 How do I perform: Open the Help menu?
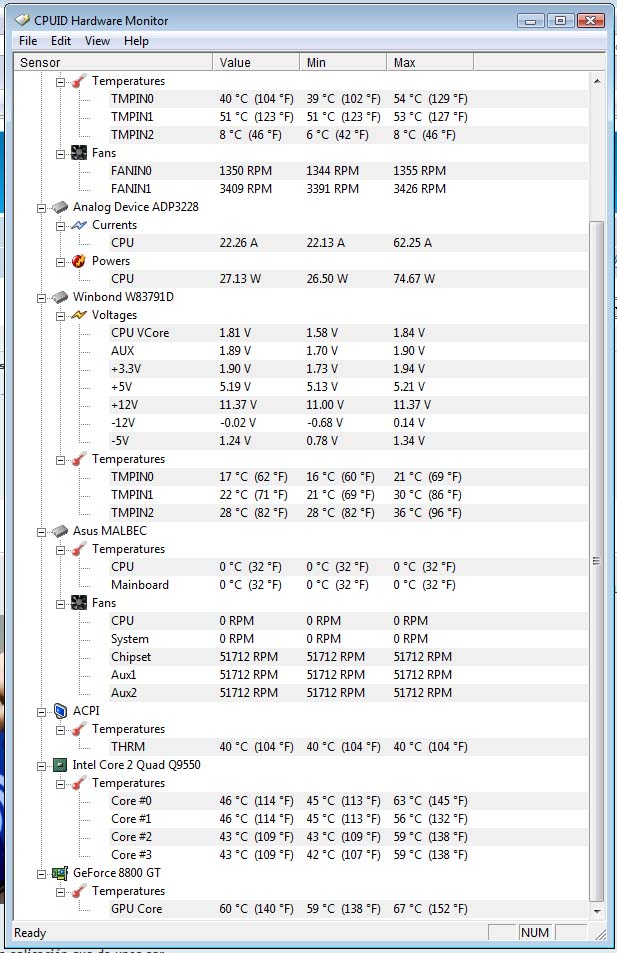(x=136, y=41)
